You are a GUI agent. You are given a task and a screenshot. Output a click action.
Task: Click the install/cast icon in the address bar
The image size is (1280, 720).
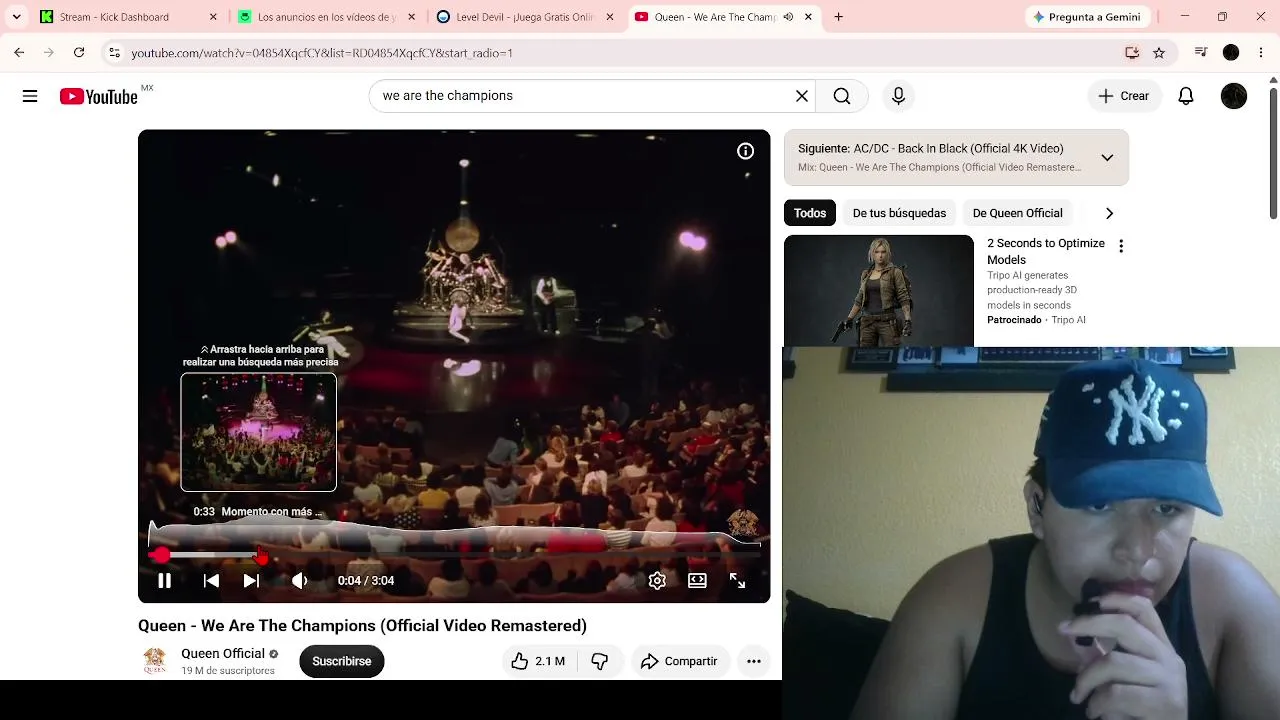point(1132,53)
